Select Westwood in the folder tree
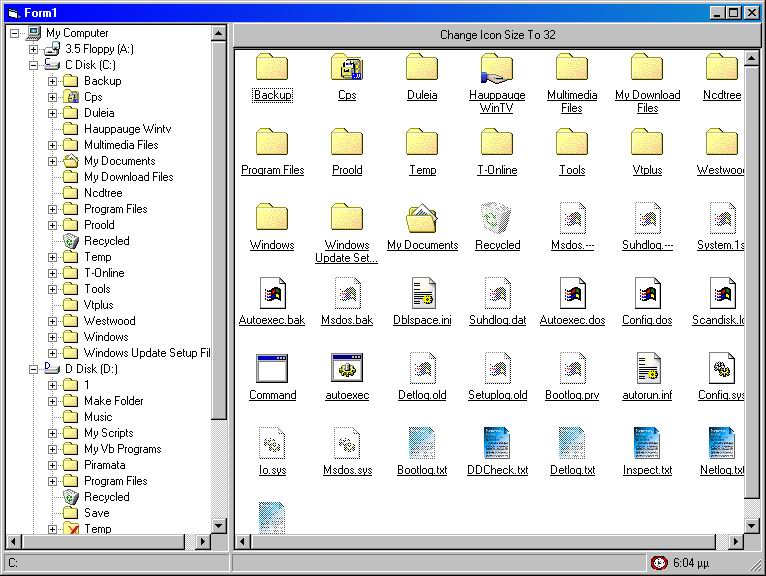 (109, 321)
